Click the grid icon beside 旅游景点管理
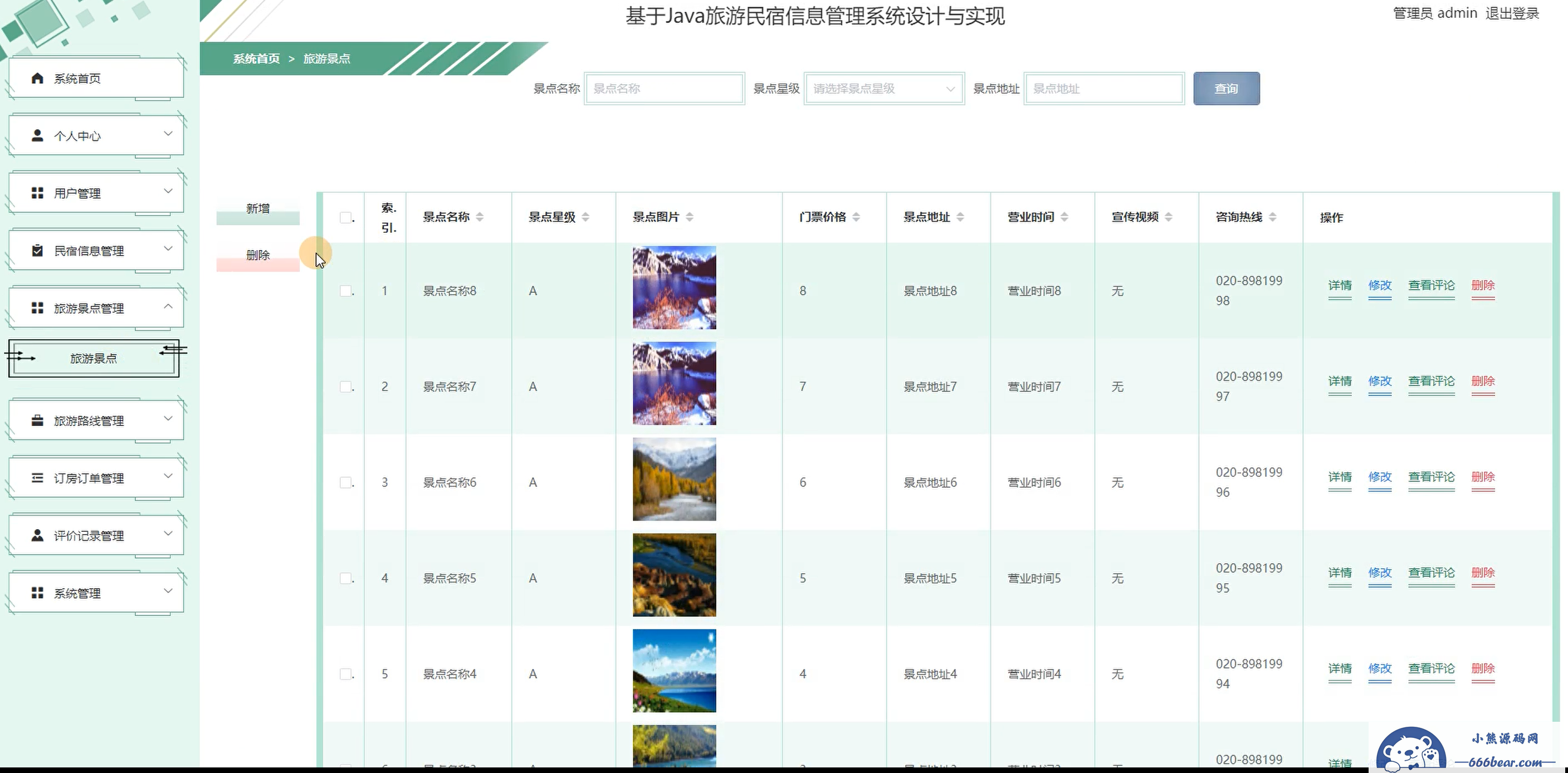The image size is (1568, 773). tap(37, 308)
